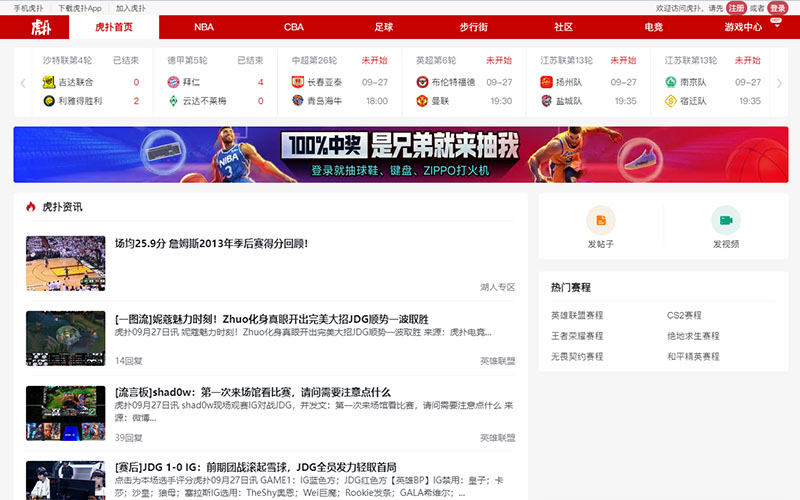Click the 100%中奖 lottery promotional banner
The image size is (800, 500).
click(x=400, y=154)
